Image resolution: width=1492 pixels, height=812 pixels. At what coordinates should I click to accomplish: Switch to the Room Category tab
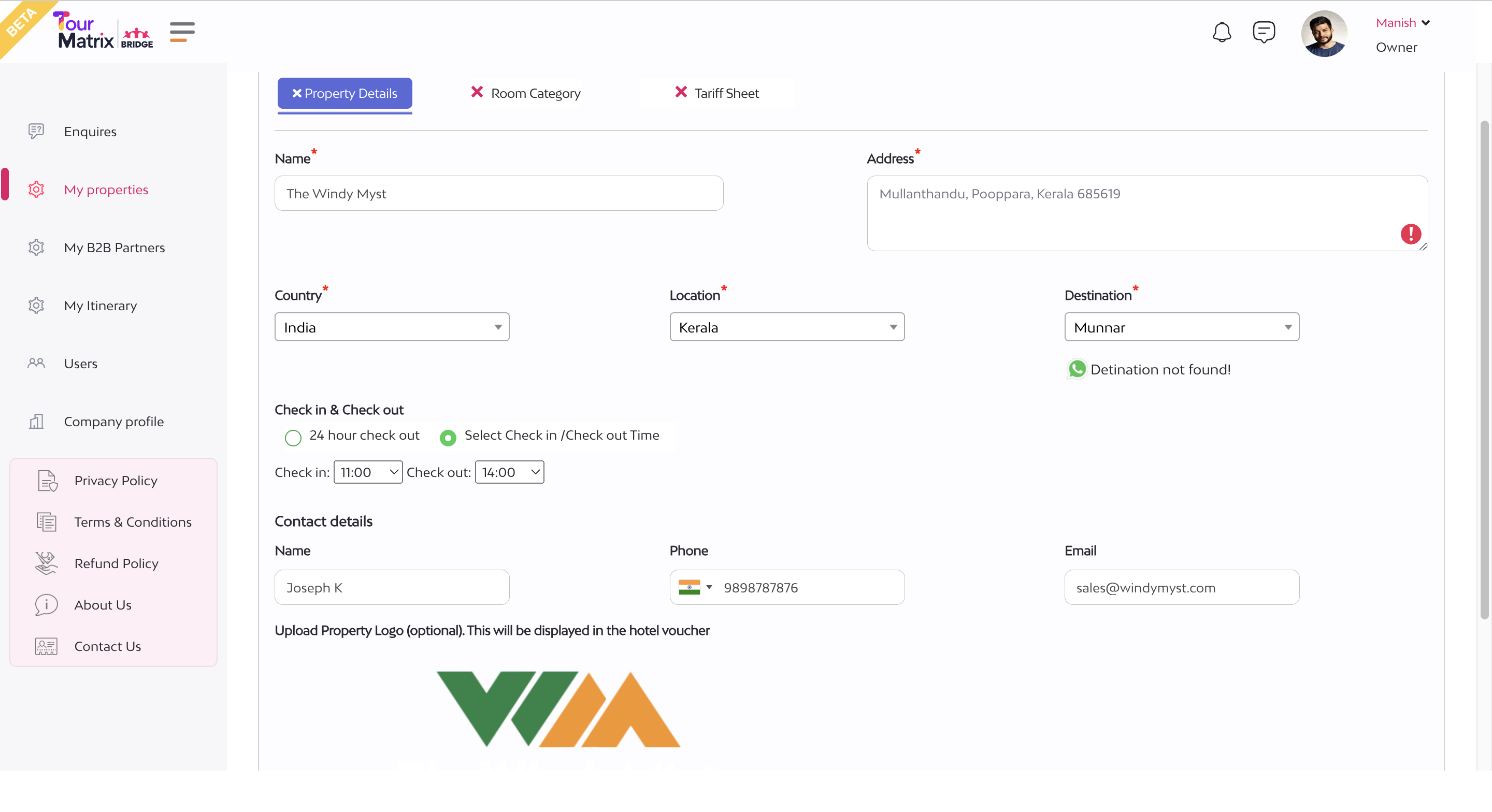(525, 93)
